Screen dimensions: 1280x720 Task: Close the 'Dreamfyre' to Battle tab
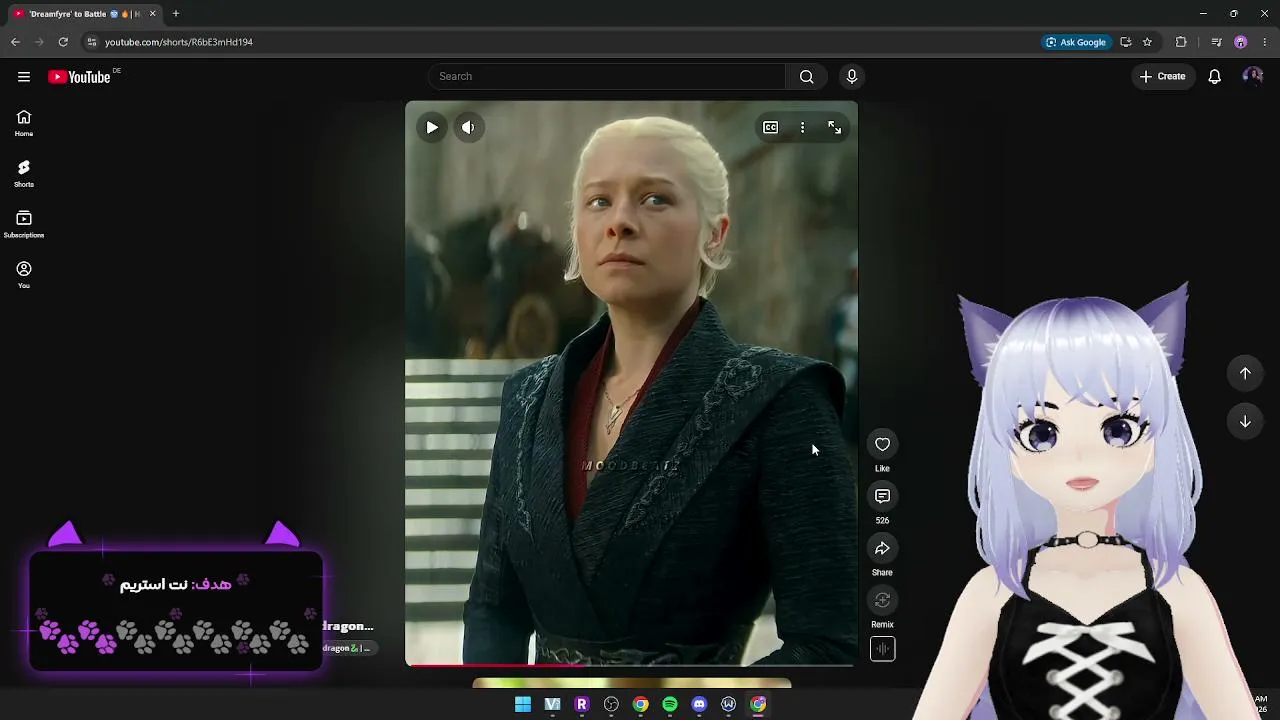pos(152,14)
